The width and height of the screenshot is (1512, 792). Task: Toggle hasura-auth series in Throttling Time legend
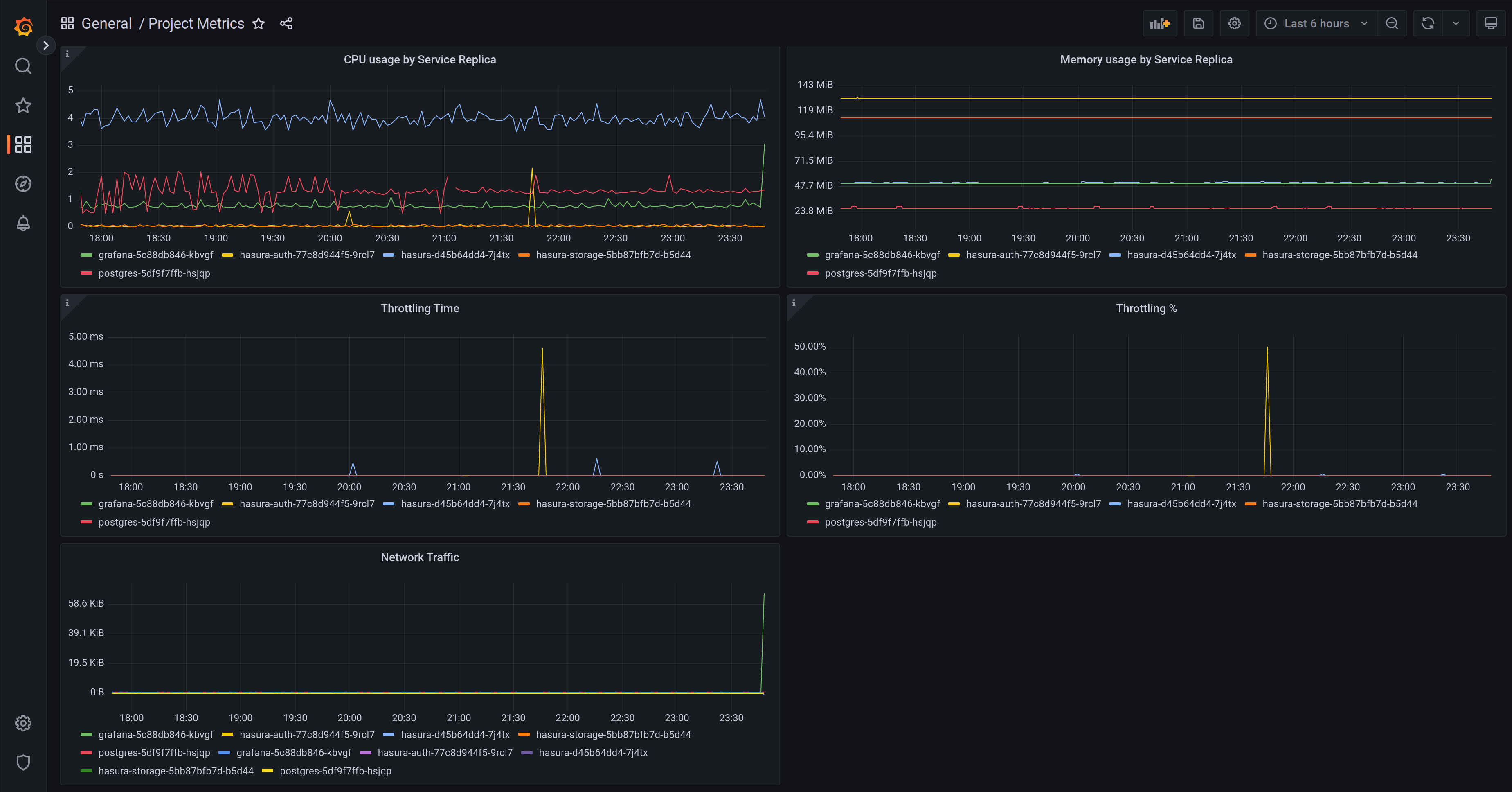click(307, 504)
